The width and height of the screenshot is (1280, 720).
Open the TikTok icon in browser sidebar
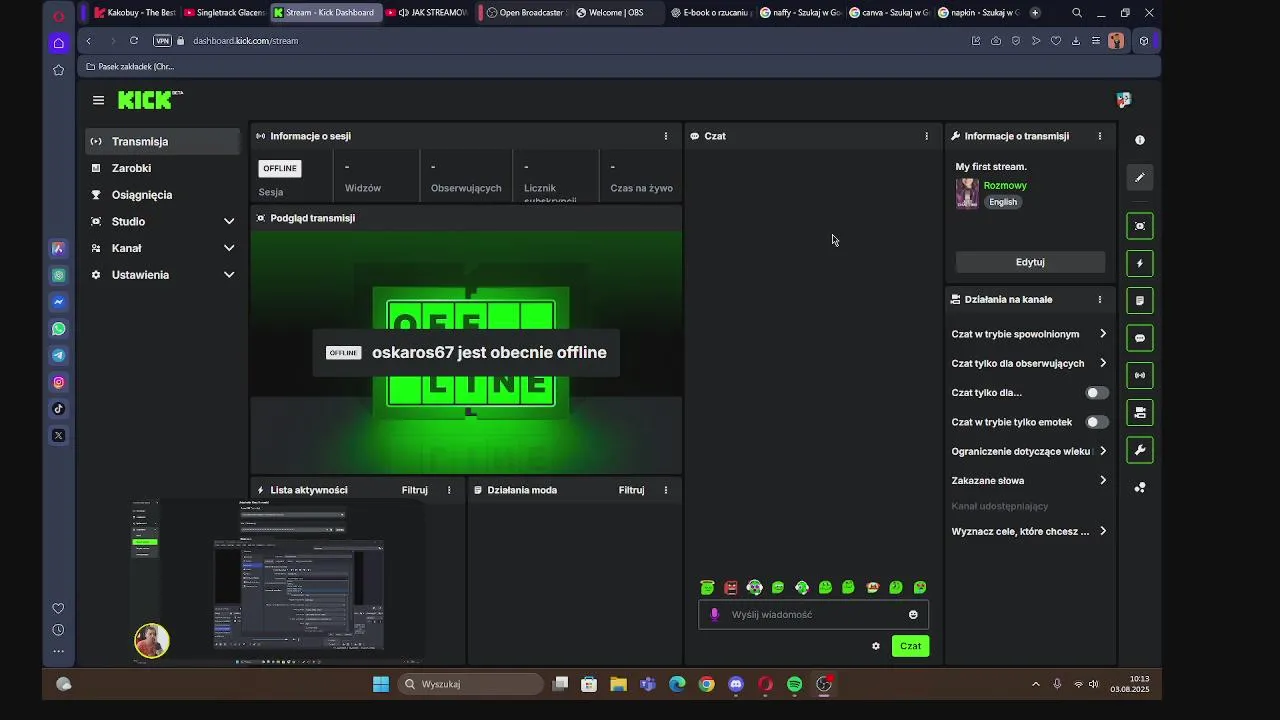click(x=59, y=409)
